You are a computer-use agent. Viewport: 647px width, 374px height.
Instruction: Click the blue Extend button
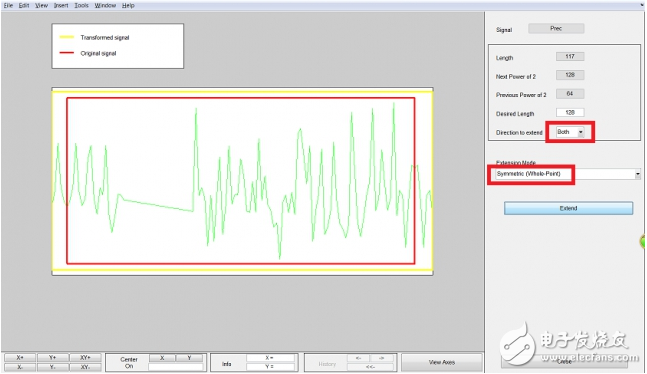pyautogui.click(x=568, y=208)
